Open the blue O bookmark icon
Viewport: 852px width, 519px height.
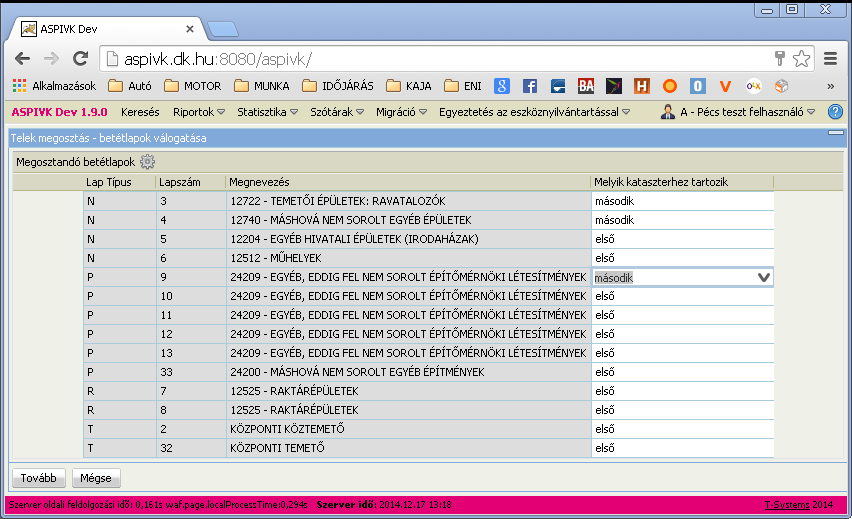[x=698, y=86]
